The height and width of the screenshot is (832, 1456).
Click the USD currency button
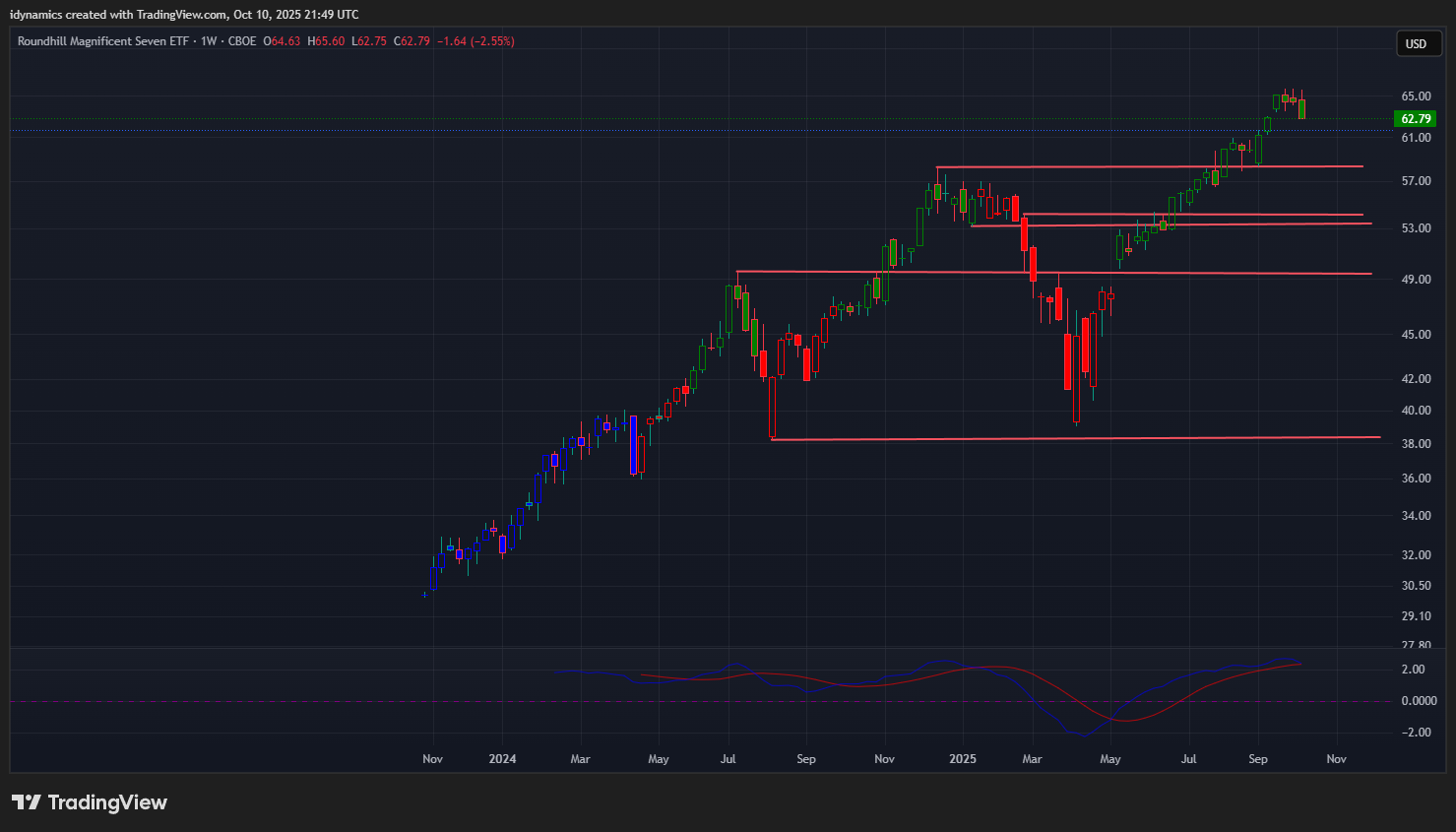(x=1416, y=43)
